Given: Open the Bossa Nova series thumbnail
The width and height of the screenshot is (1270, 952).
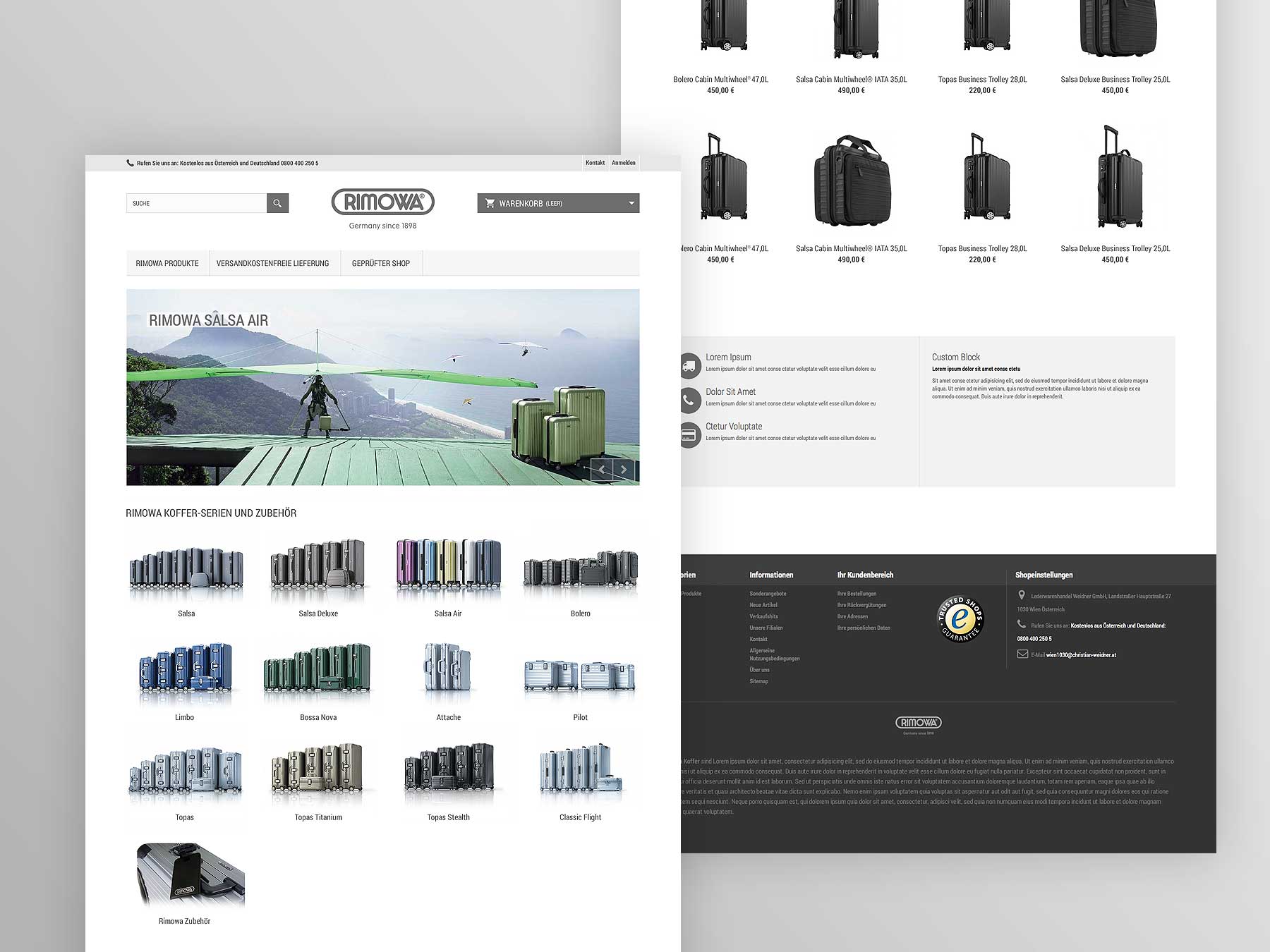Looking at the screenshot, I should point(317,670).
